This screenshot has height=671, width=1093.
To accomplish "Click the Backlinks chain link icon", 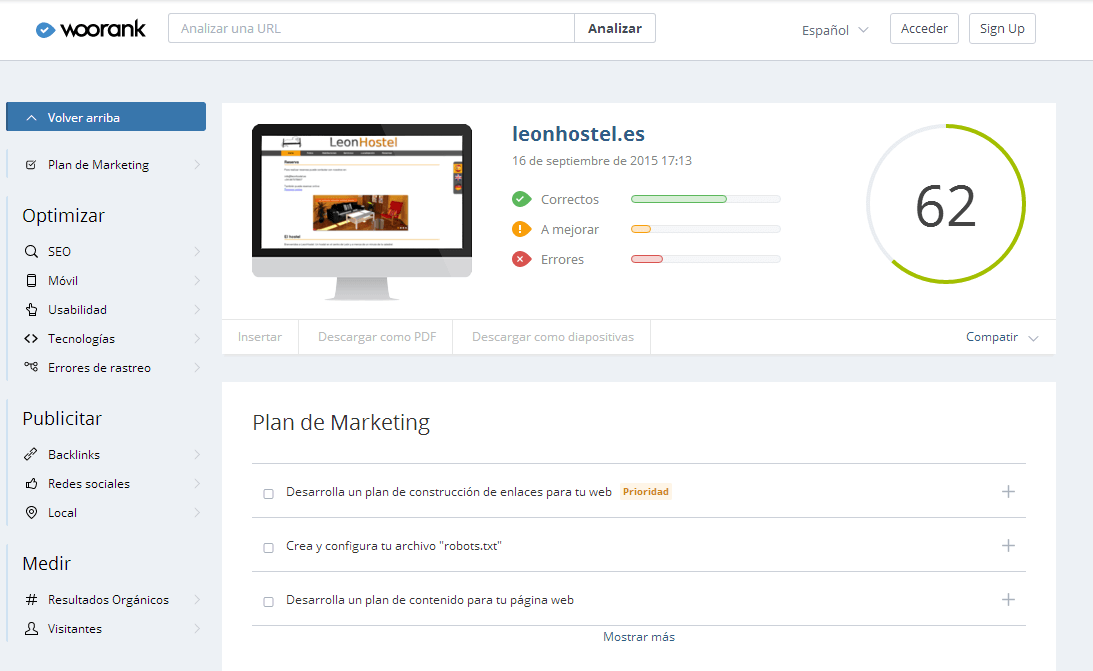I will pos(31,454).
